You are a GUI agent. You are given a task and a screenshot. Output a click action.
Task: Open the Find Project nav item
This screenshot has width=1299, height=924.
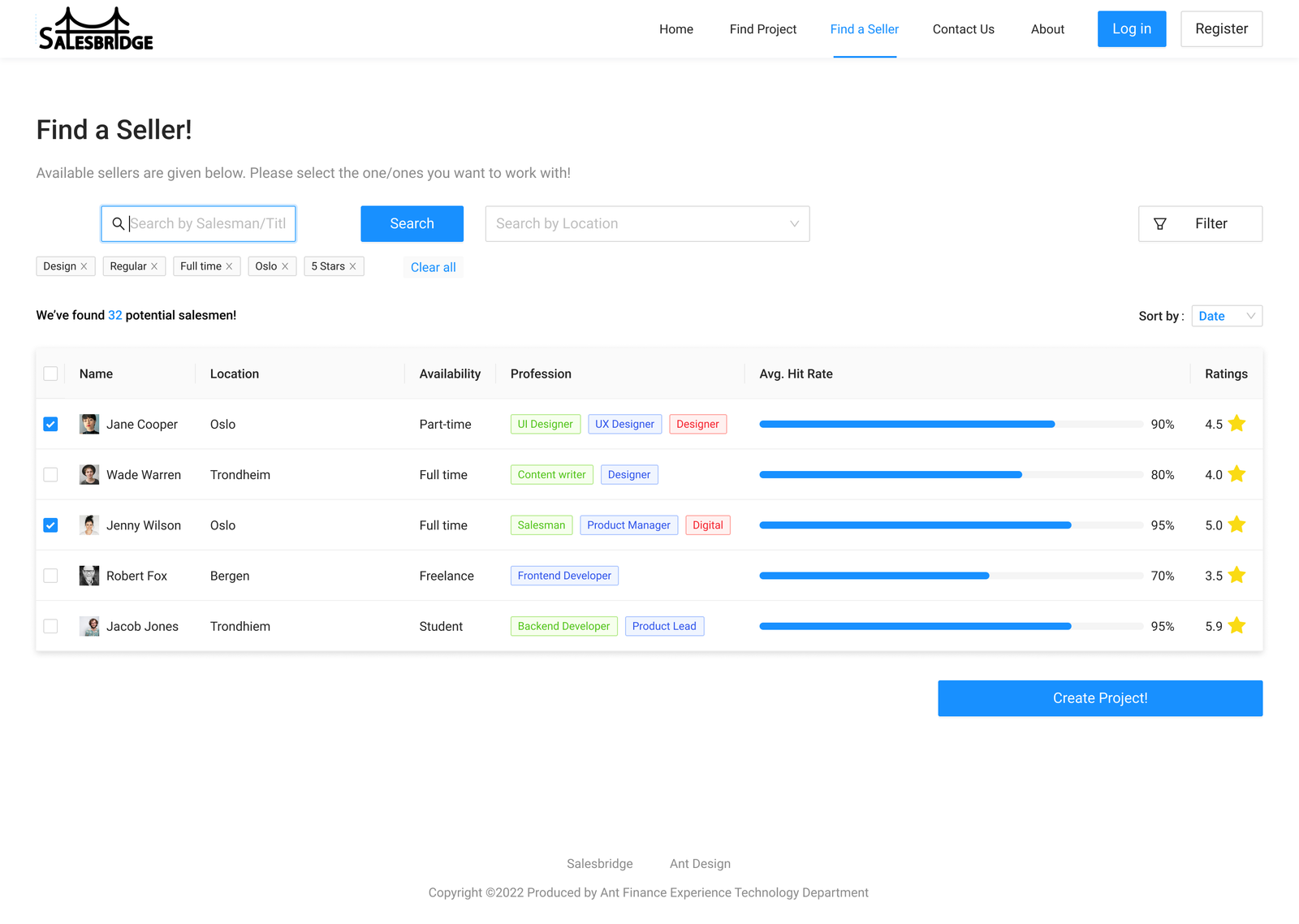coord(763,29)
